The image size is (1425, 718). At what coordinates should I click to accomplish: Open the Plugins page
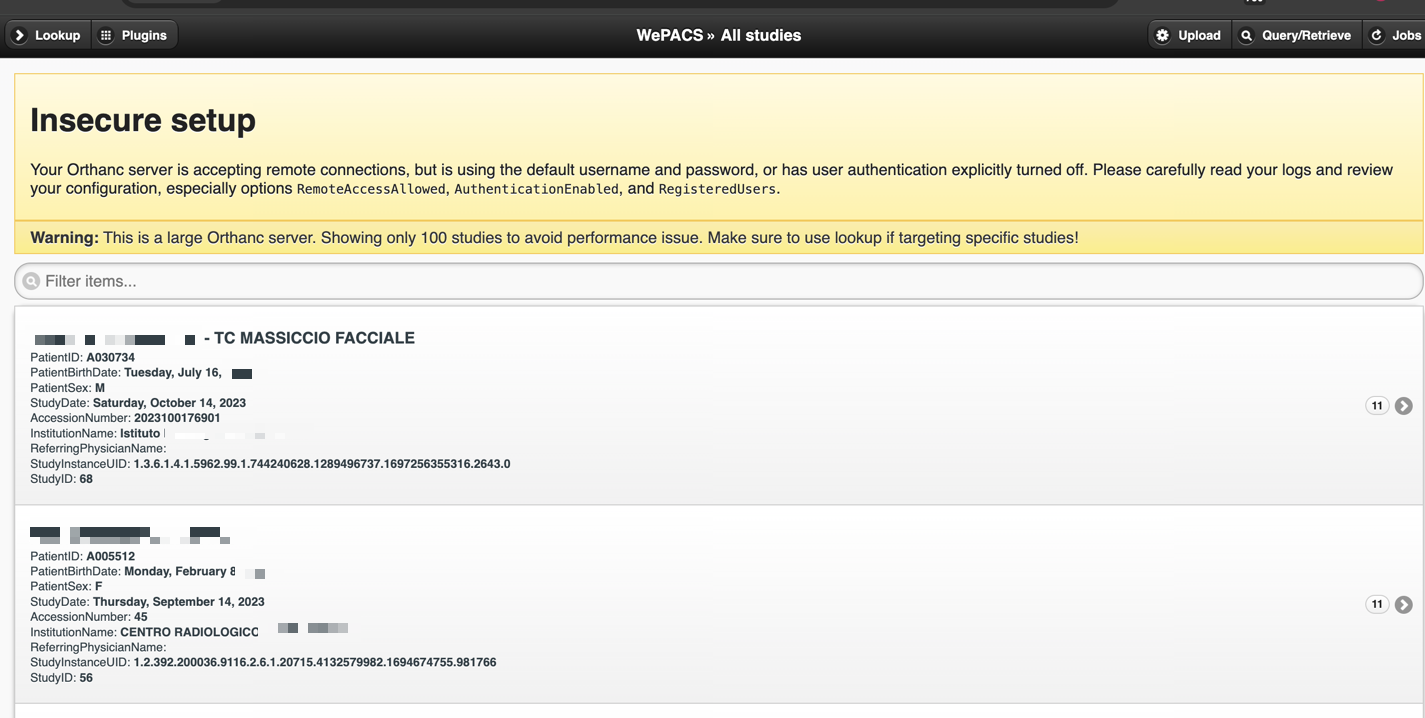click(135, 35)
